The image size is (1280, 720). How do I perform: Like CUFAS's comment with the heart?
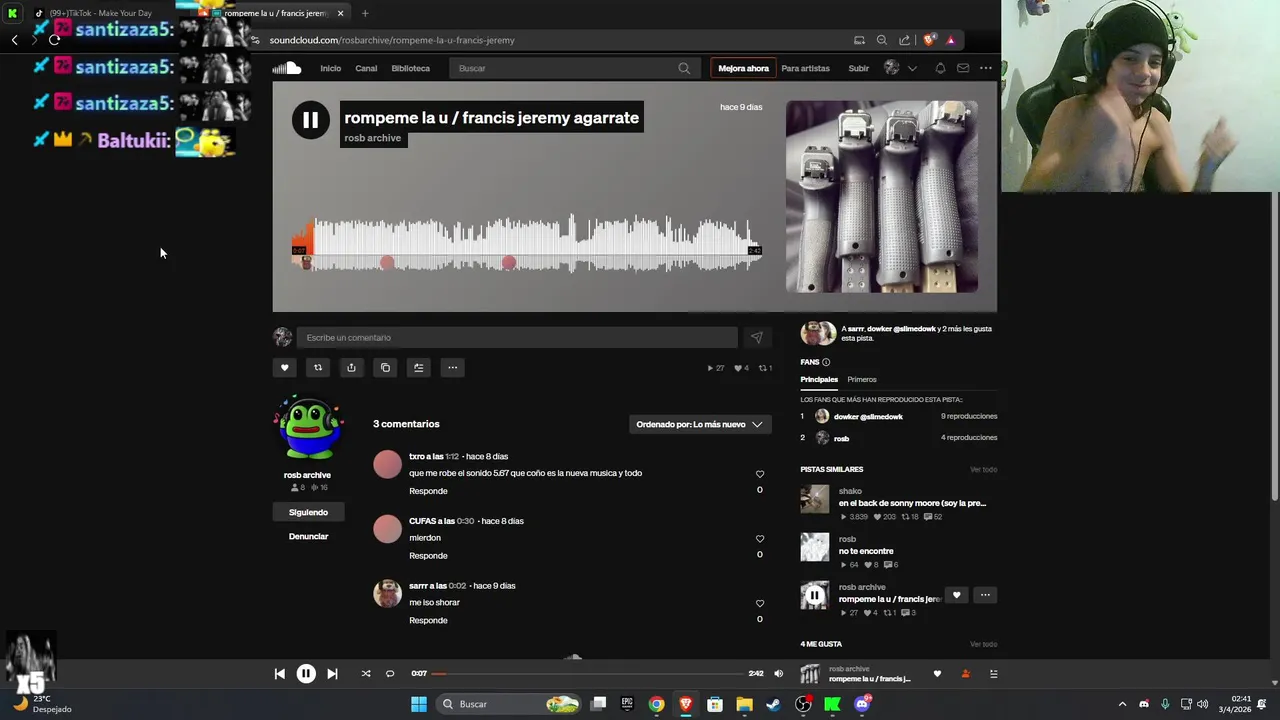click(x=760, y=539)
